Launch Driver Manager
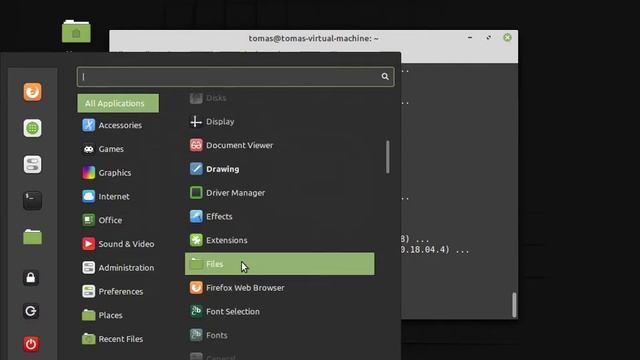This screenshot has width=640, height=360. click(x=280, y=193)
